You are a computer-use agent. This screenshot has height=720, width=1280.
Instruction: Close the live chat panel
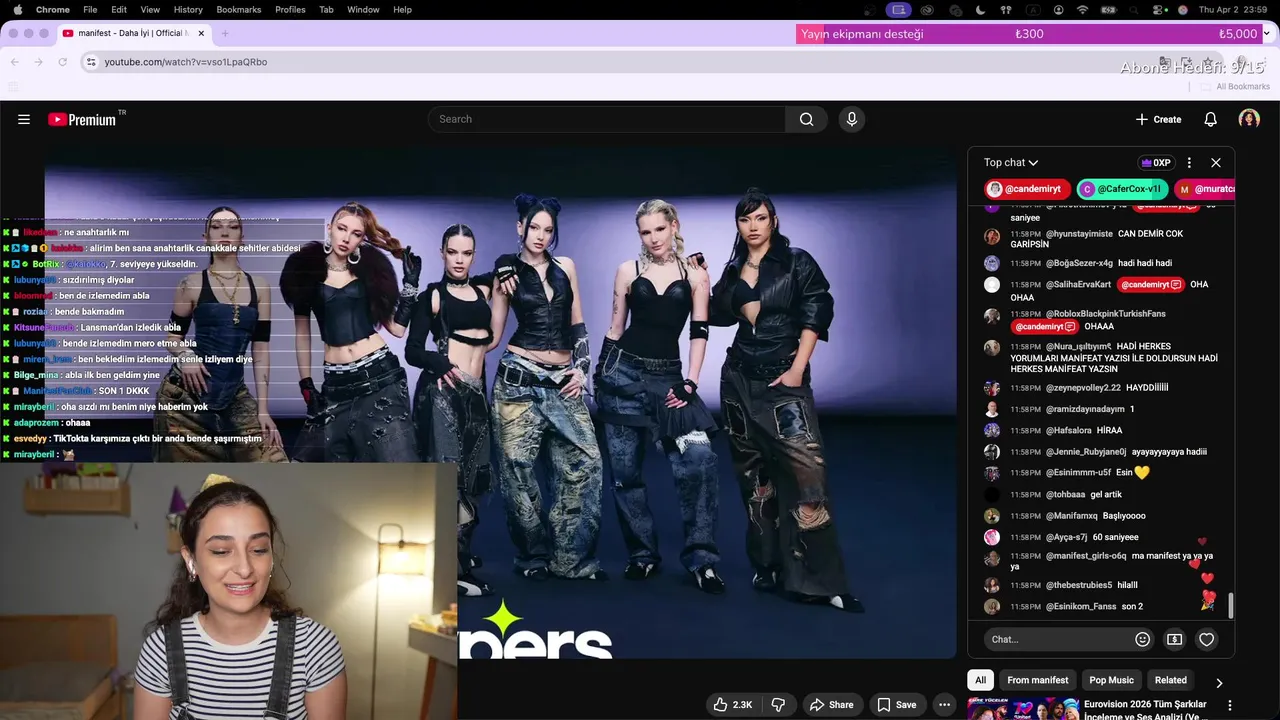pyautogui.click(x=1216, y=162)
